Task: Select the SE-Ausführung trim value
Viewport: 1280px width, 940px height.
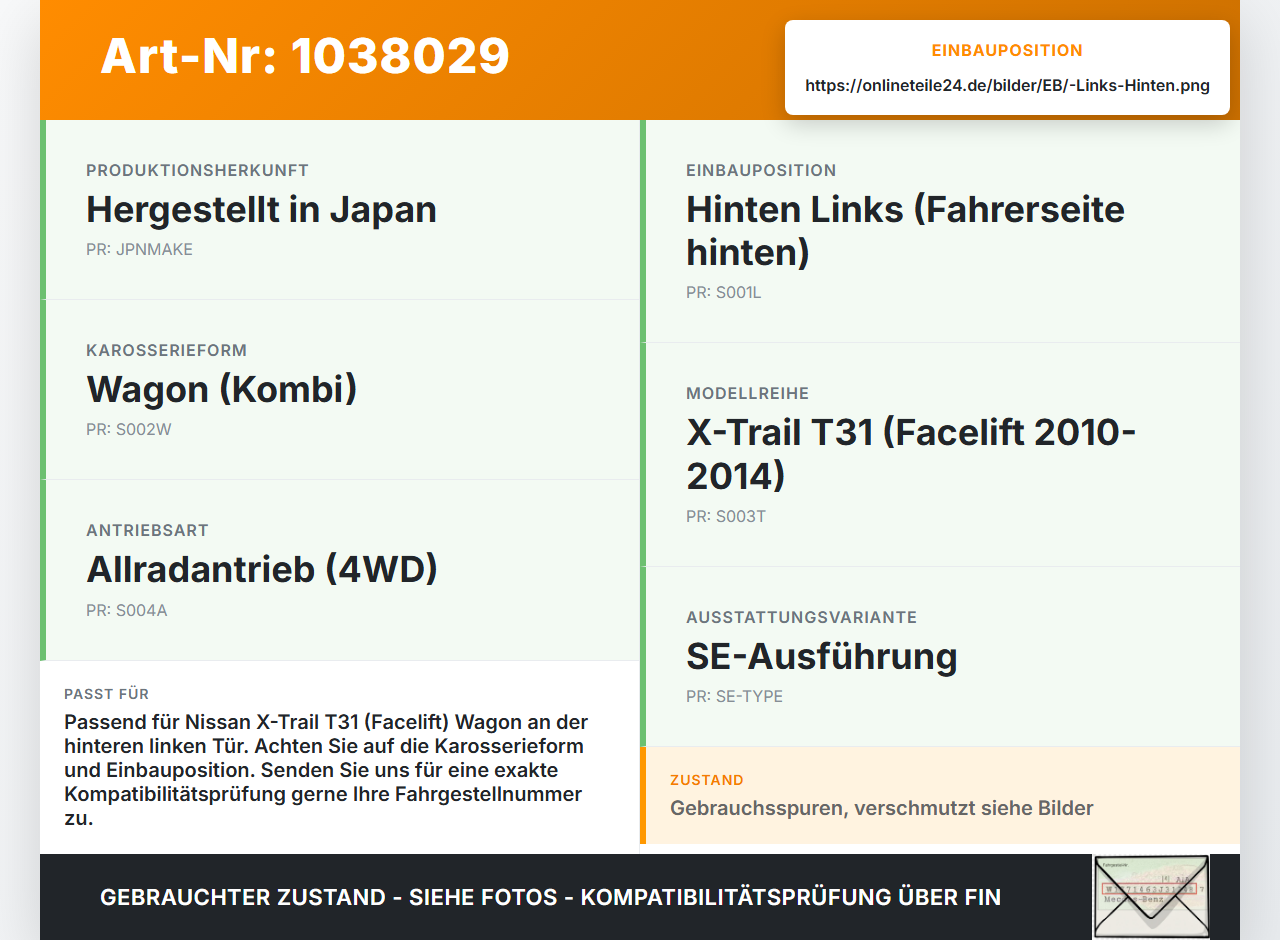Action: click(x=822, y=656)
